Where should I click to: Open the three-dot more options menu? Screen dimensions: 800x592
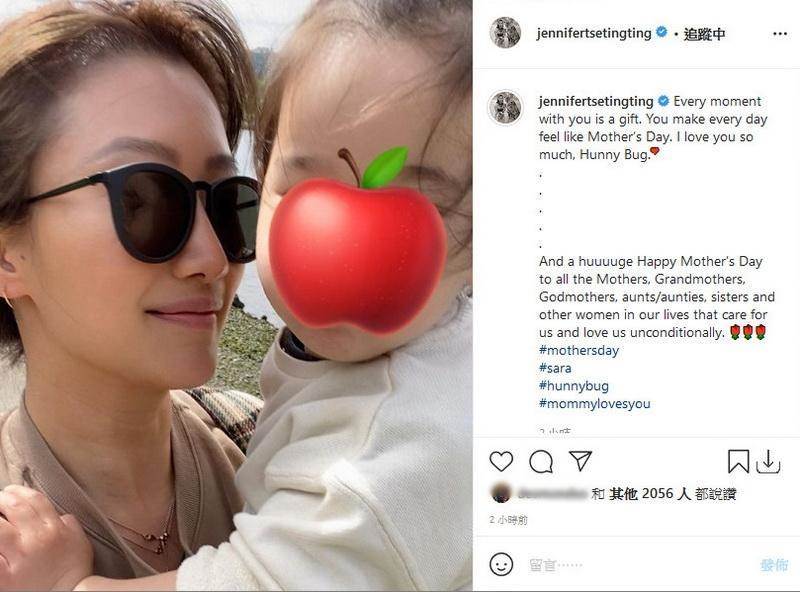coord(780,34)
